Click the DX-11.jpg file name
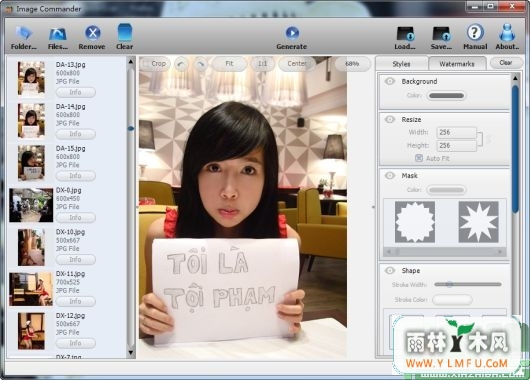The width and height of the screenshot is (530, 380). point(70,274)
